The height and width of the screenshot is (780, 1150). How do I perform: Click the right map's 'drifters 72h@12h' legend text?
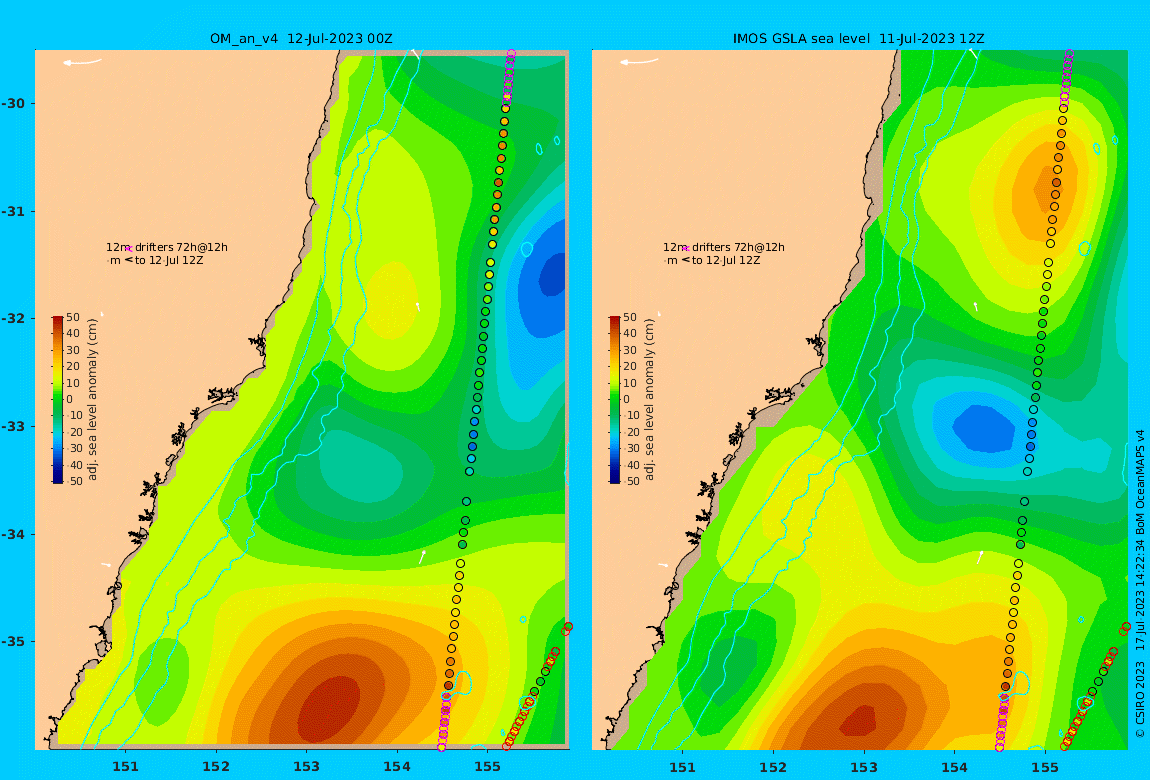pyautogui.click(x=739, y=247)
